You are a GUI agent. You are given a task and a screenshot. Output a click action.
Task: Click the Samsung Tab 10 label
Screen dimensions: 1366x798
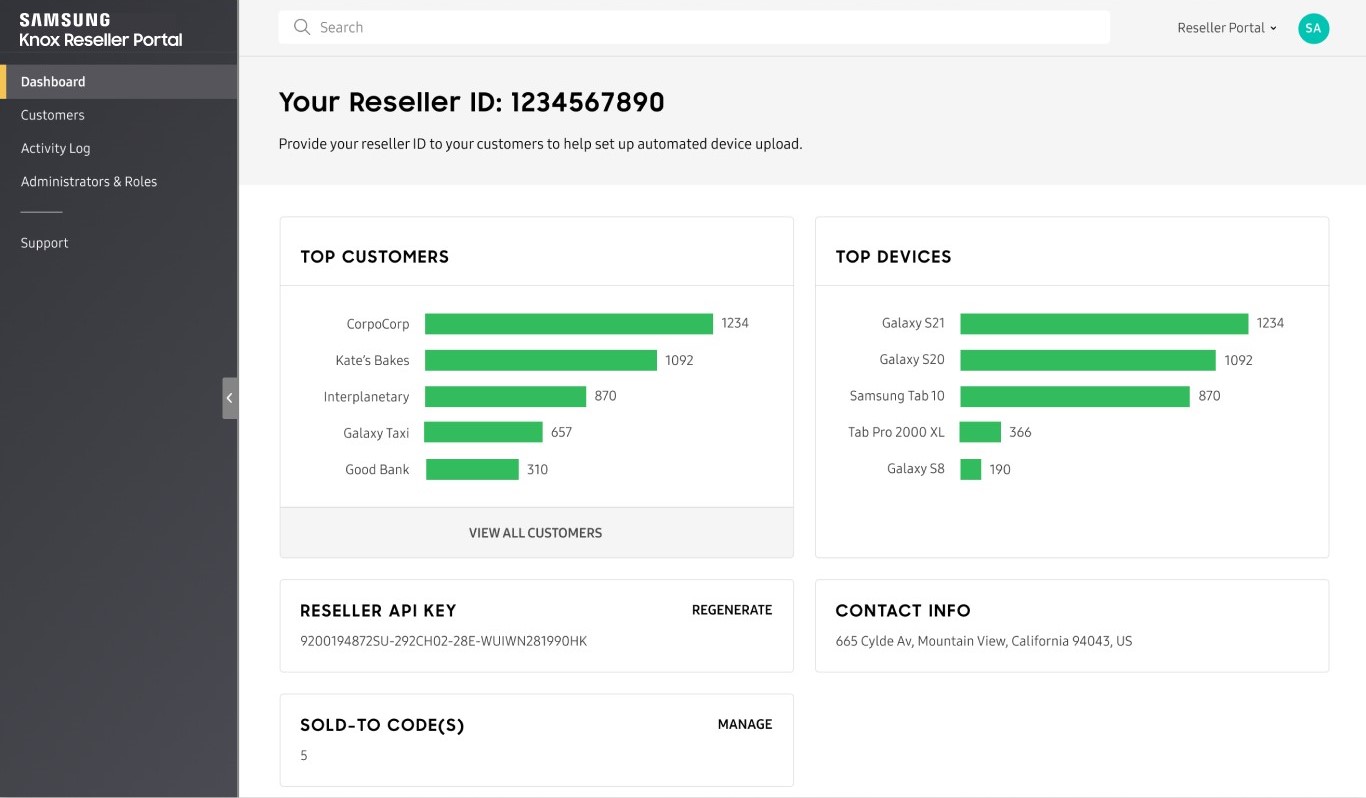point(897,396)
